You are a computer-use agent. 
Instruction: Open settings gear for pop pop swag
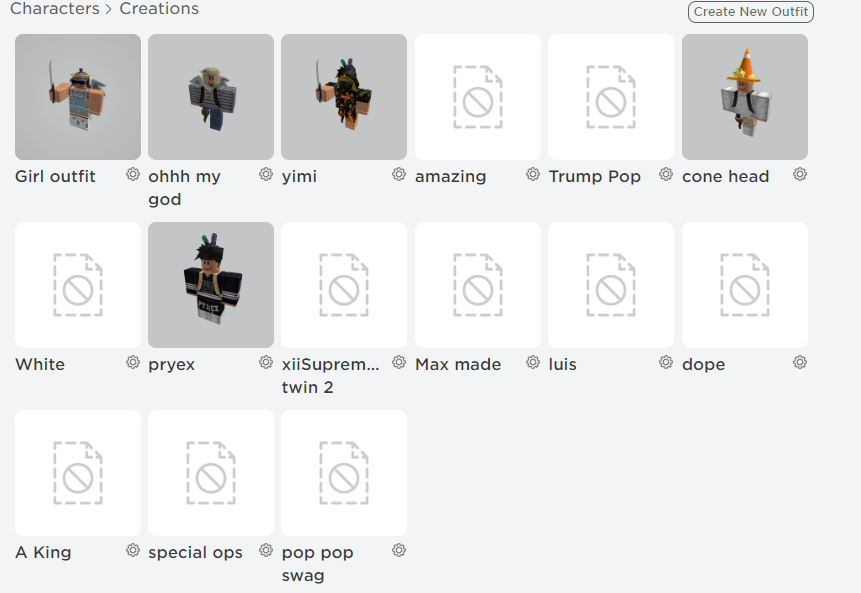coord(399,550)
